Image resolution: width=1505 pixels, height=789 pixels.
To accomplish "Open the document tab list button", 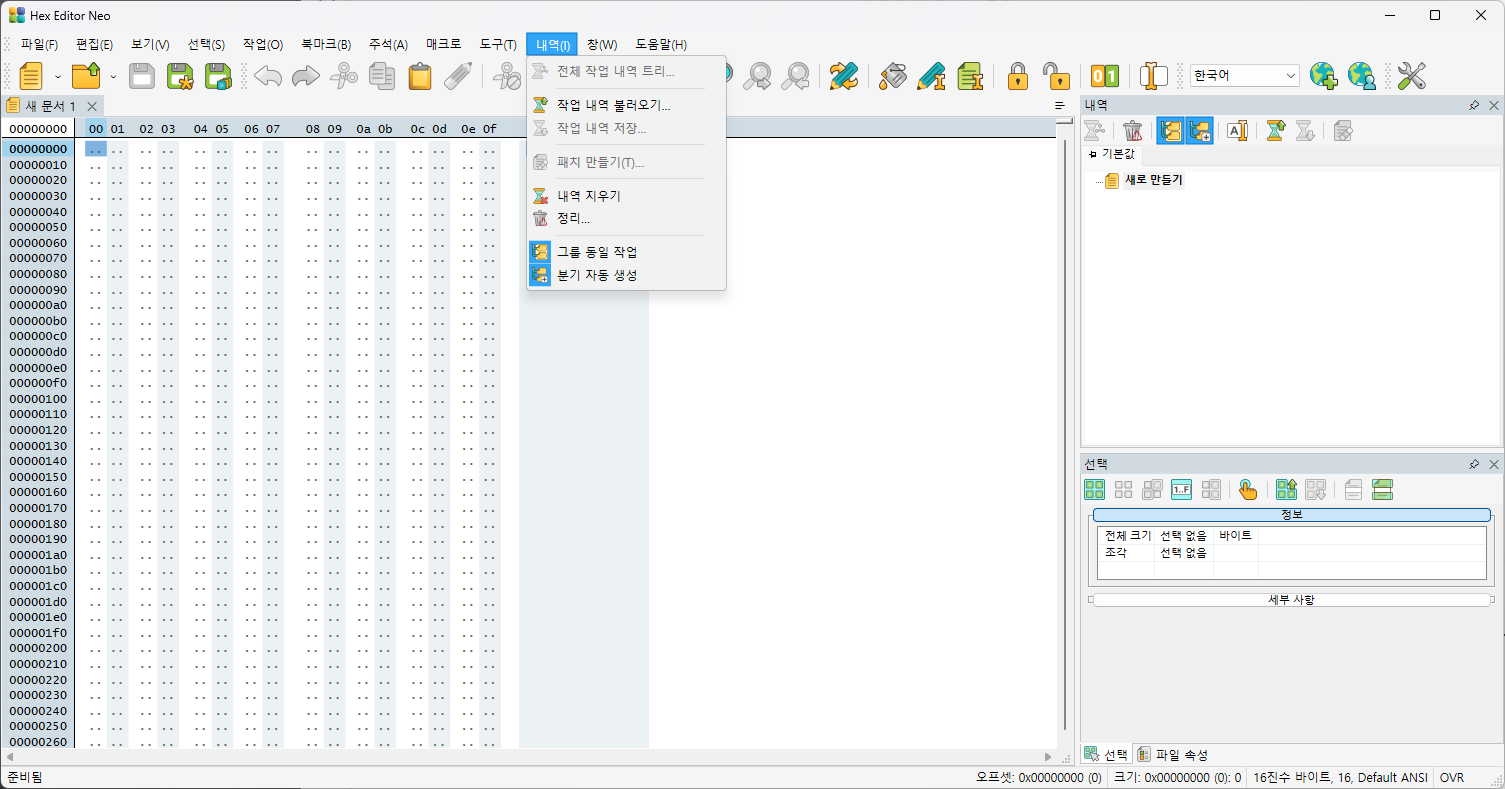I will tap(1060, 106).
